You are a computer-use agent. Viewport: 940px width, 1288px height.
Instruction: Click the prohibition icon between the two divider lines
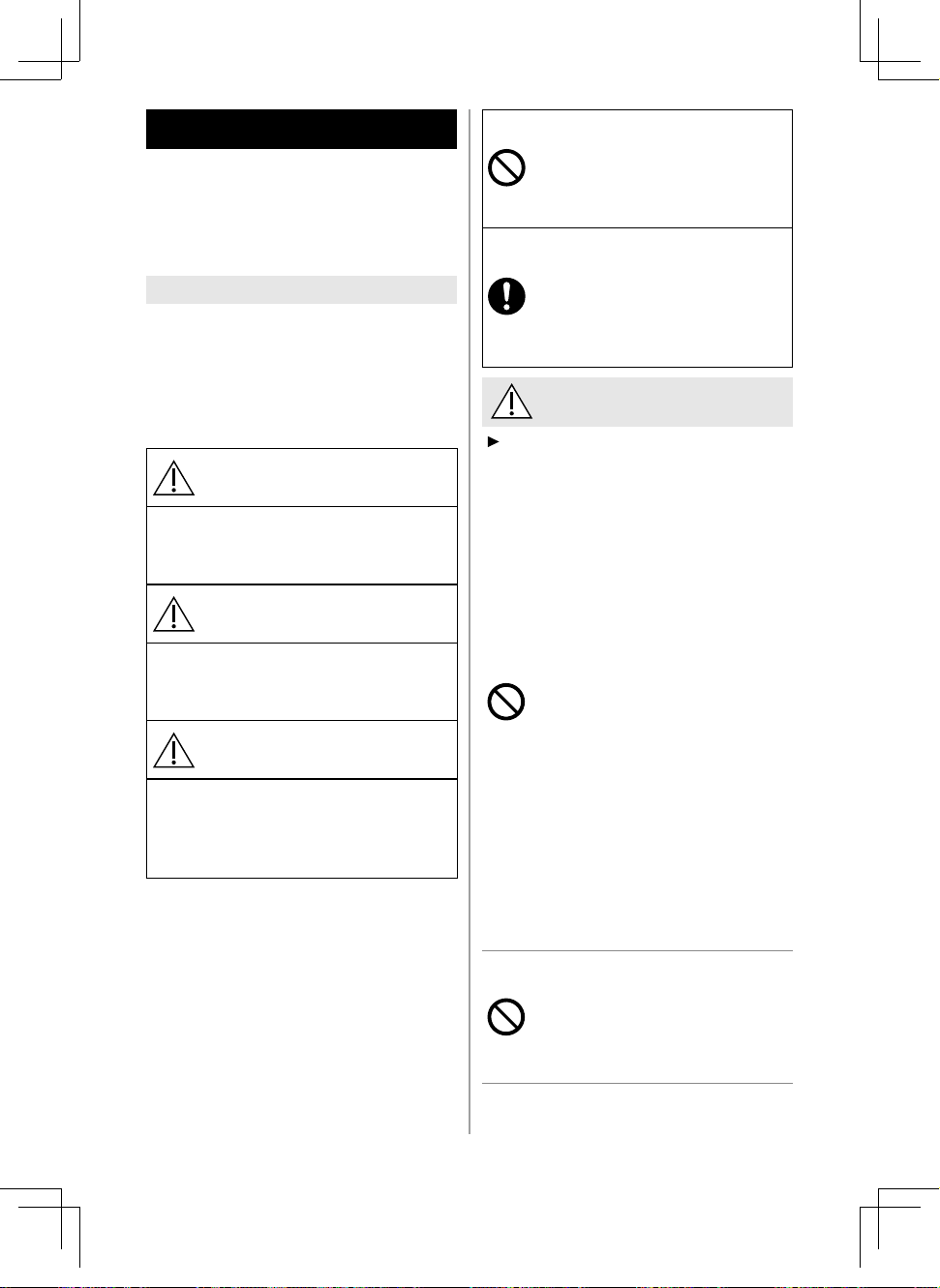[506, 1017]
